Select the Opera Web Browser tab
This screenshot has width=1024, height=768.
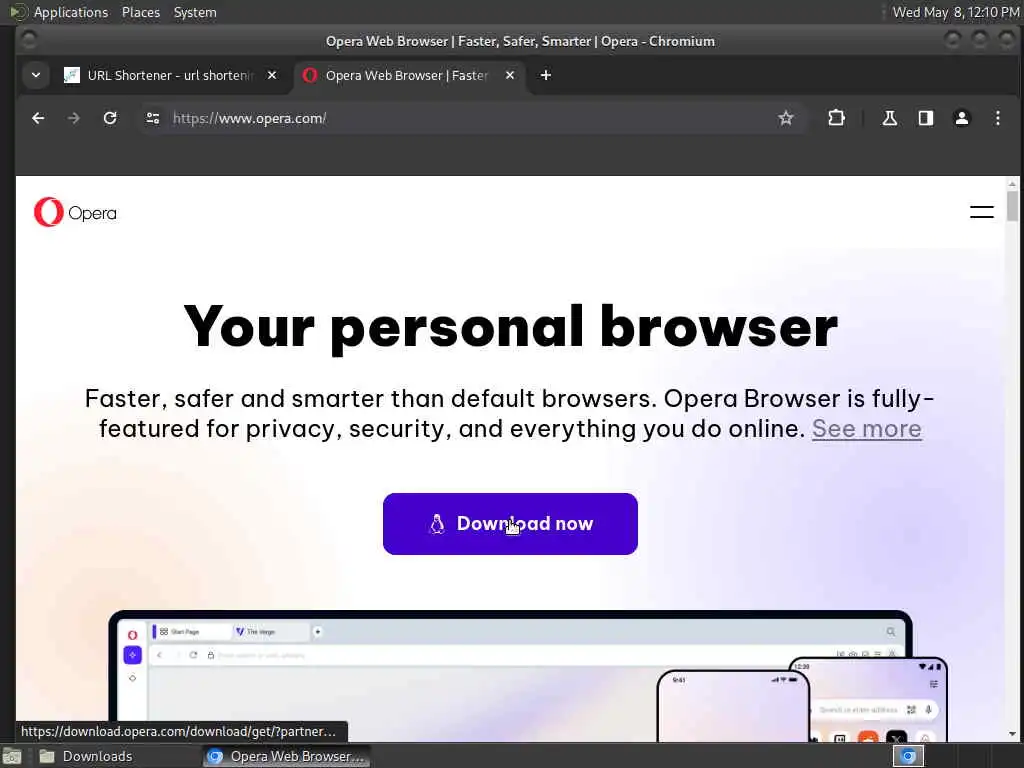pos(407,75)
